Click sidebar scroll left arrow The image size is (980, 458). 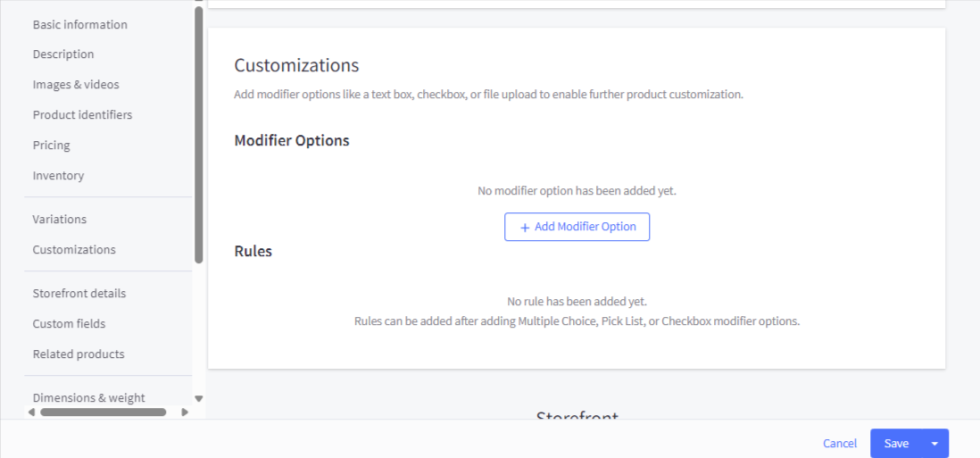(32, 412)
